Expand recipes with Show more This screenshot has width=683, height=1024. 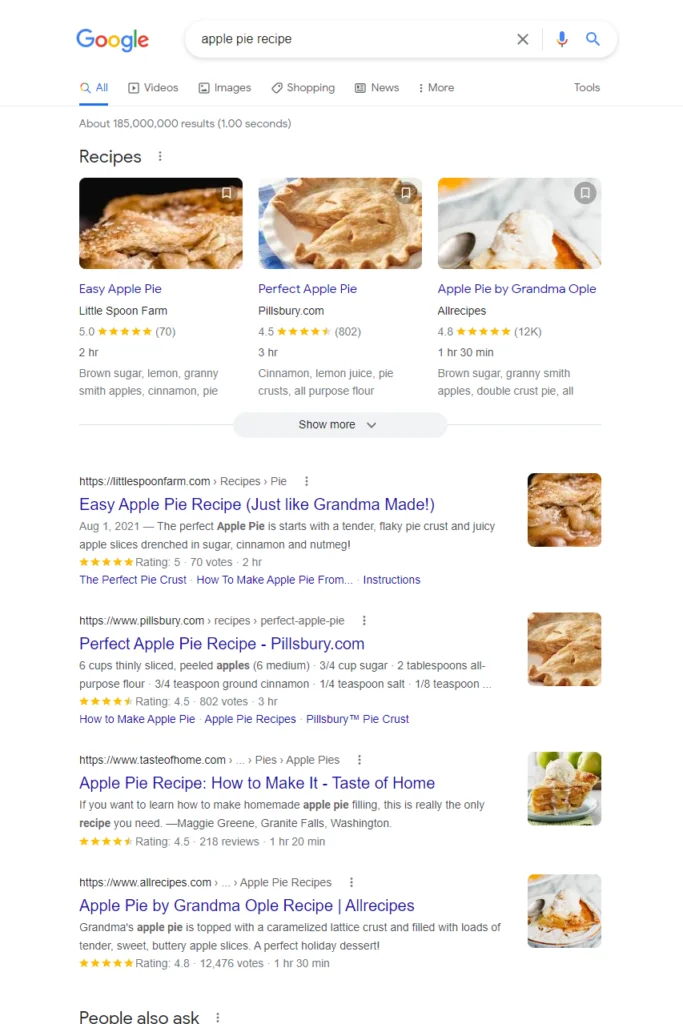tap(339, 425)
